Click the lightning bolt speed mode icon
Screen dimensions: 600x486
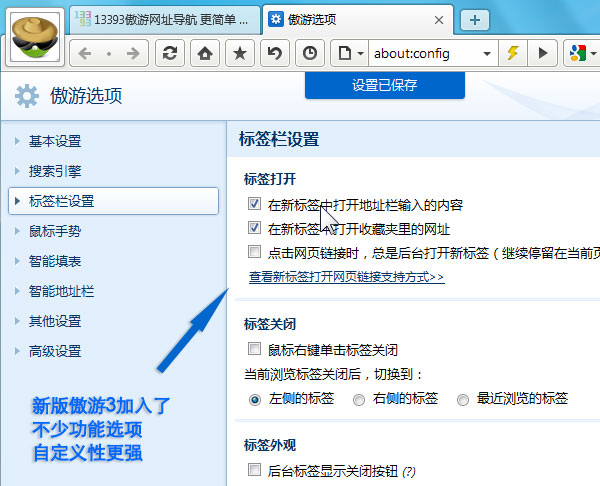click(x=513, y=53)
